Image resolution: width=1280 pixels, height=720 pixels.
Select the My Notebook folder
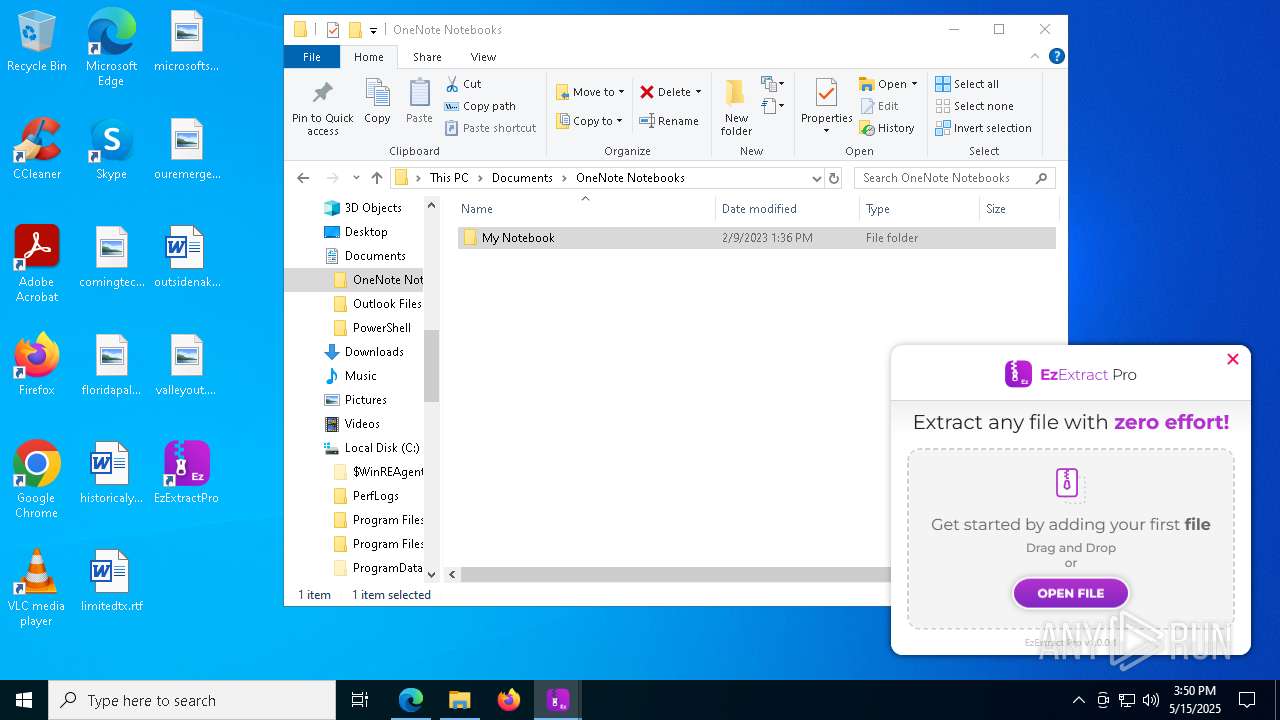tap(756, 238)
